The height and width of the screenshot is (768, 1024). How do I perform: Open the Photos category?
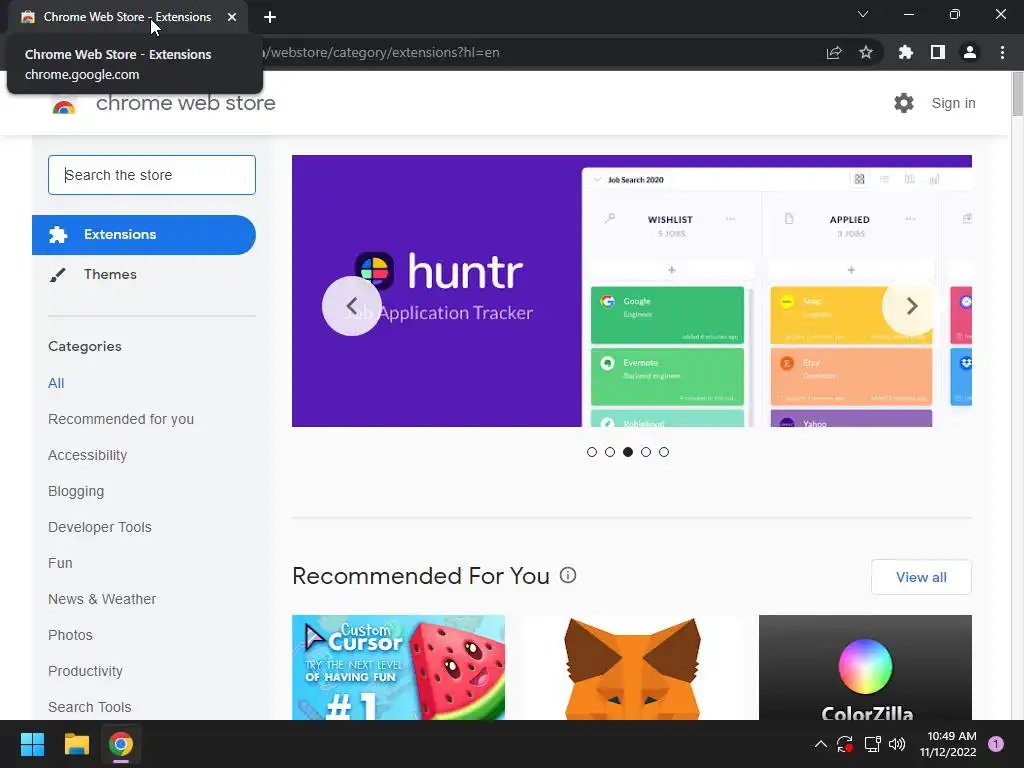[x=71, y=635]
